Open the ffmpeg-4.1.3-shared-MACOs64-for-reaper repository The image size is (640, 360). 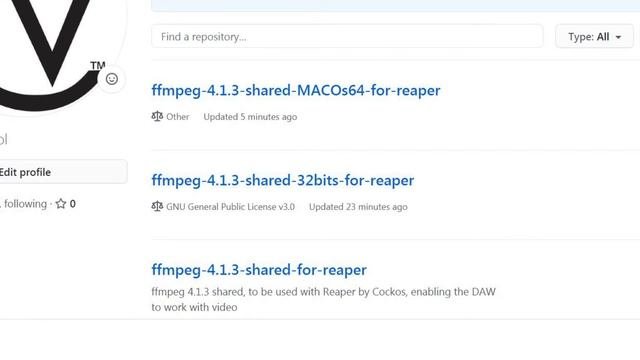(296, 90)
